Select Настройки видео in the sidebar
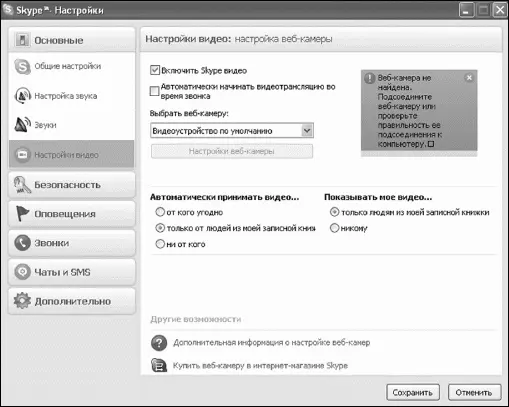The height and width of the screenshot is (407, 509). (72, 154)
